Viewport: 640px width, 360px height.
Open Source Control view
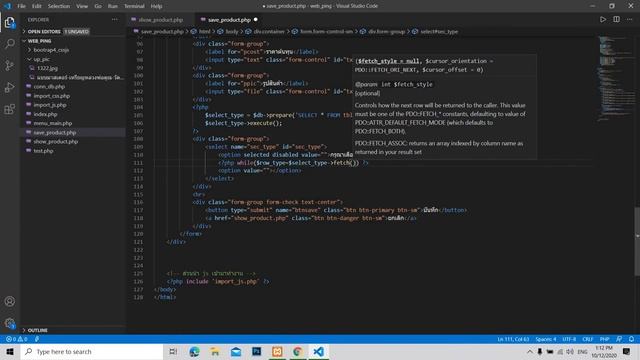10,65
